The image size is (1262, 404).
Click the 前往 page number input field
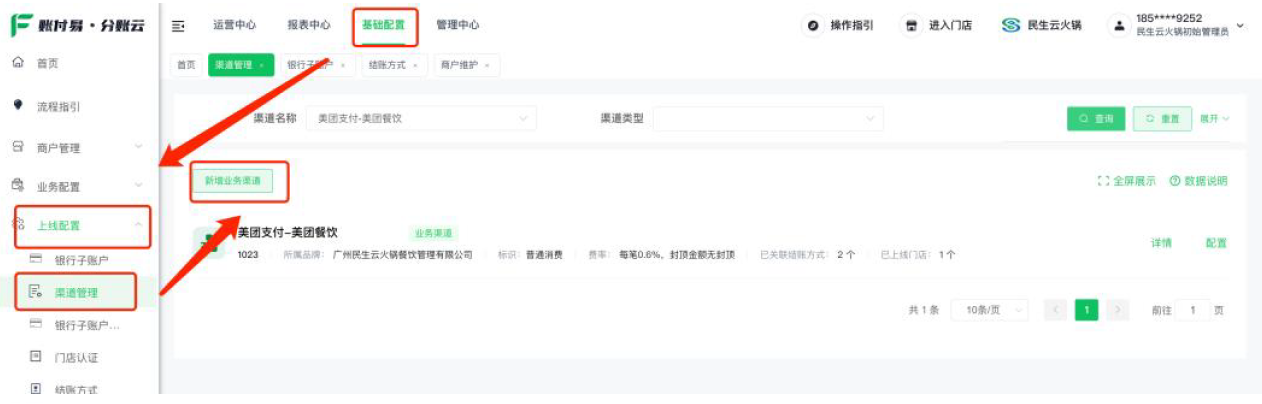click(1192, 310)
